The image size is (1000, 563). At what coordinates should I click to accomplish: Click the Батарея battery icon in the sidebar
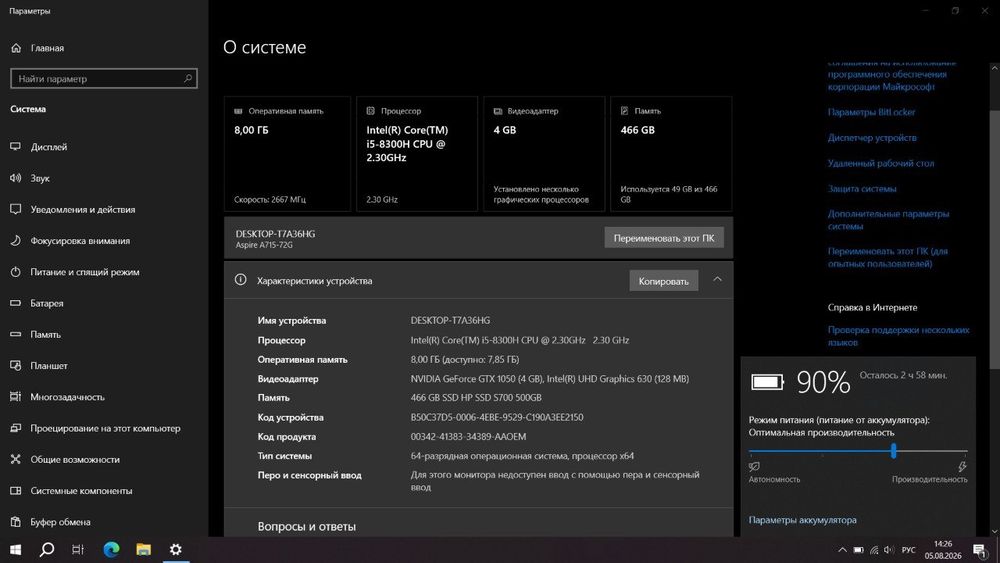(x=16, y=303)
